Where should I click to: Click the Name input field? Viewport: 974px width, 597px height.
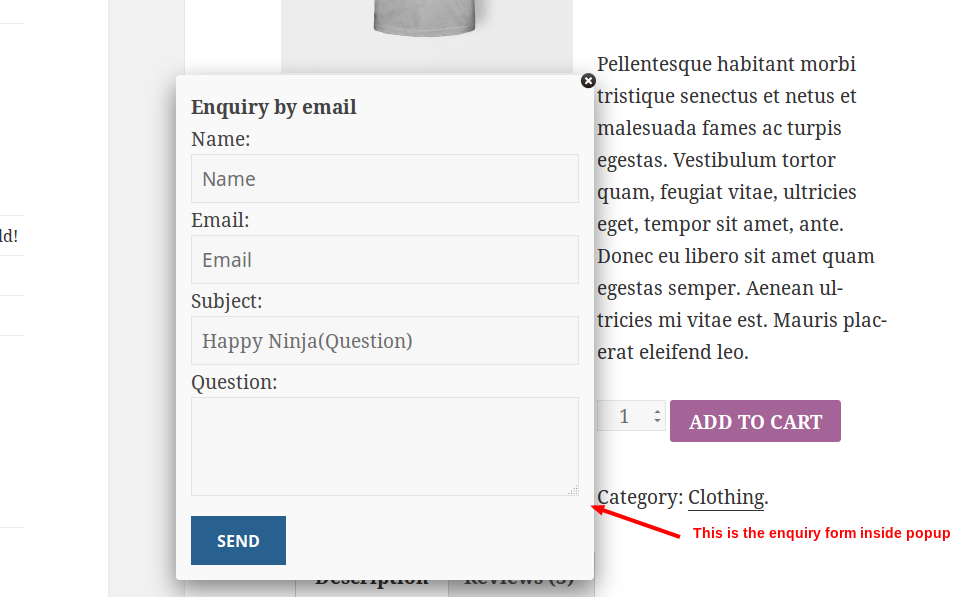tap(385, 178)
